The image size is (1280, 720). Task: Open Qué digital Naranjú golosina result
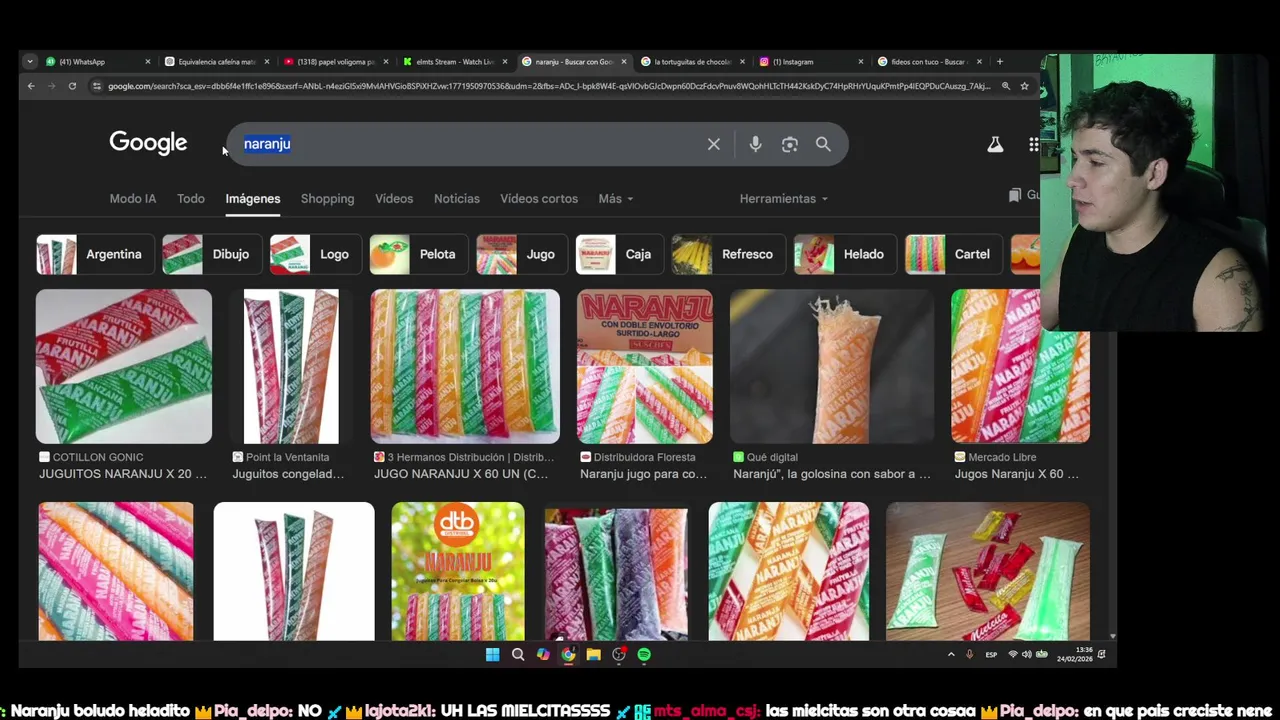click(832, 366)
